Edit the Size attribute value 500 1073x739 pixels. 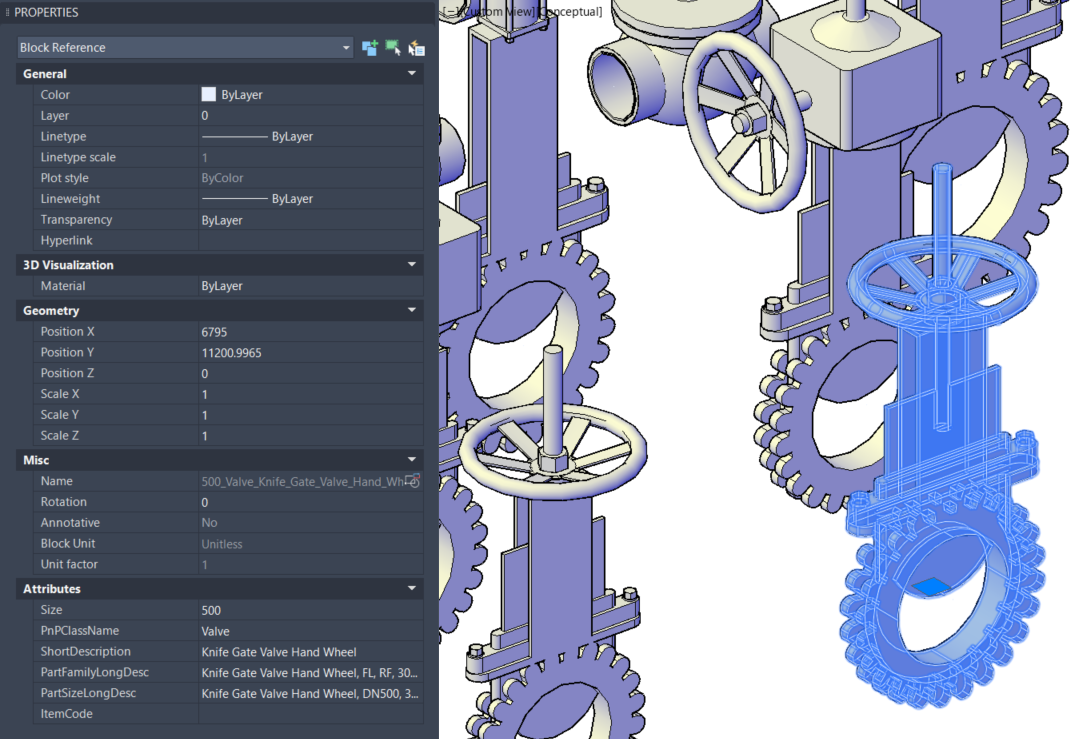pyautogui.click(x=311, y=610)
